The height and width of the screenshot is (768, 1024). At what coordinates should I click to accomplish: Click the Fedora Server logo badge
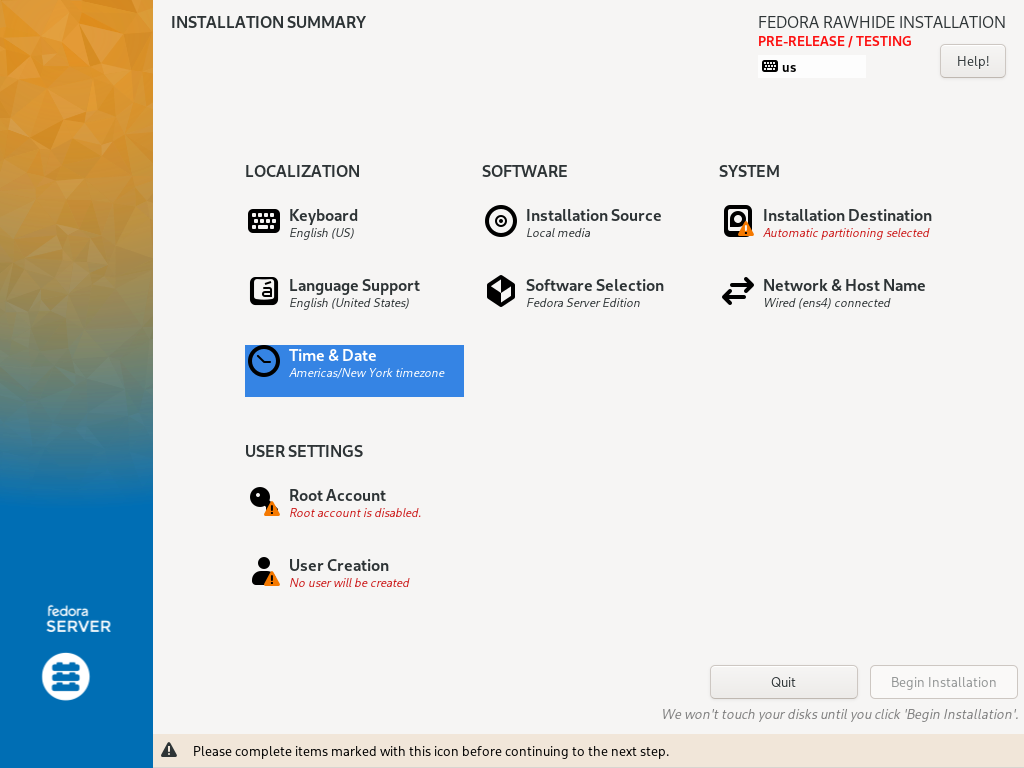tap(66, 677)
